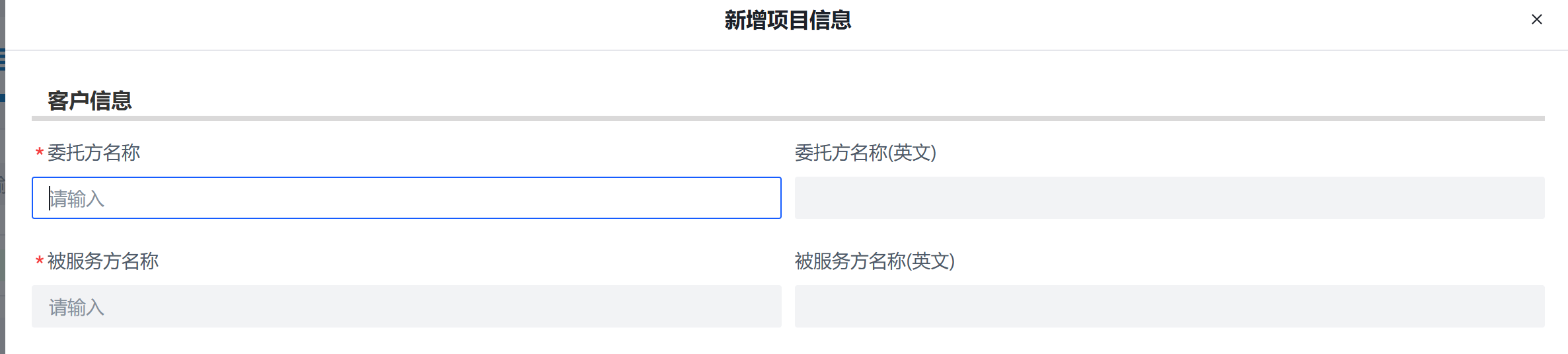This screenshot has width=1568, height=354.
Task: Click the 被服务方名称 field label
Action: 103,261
